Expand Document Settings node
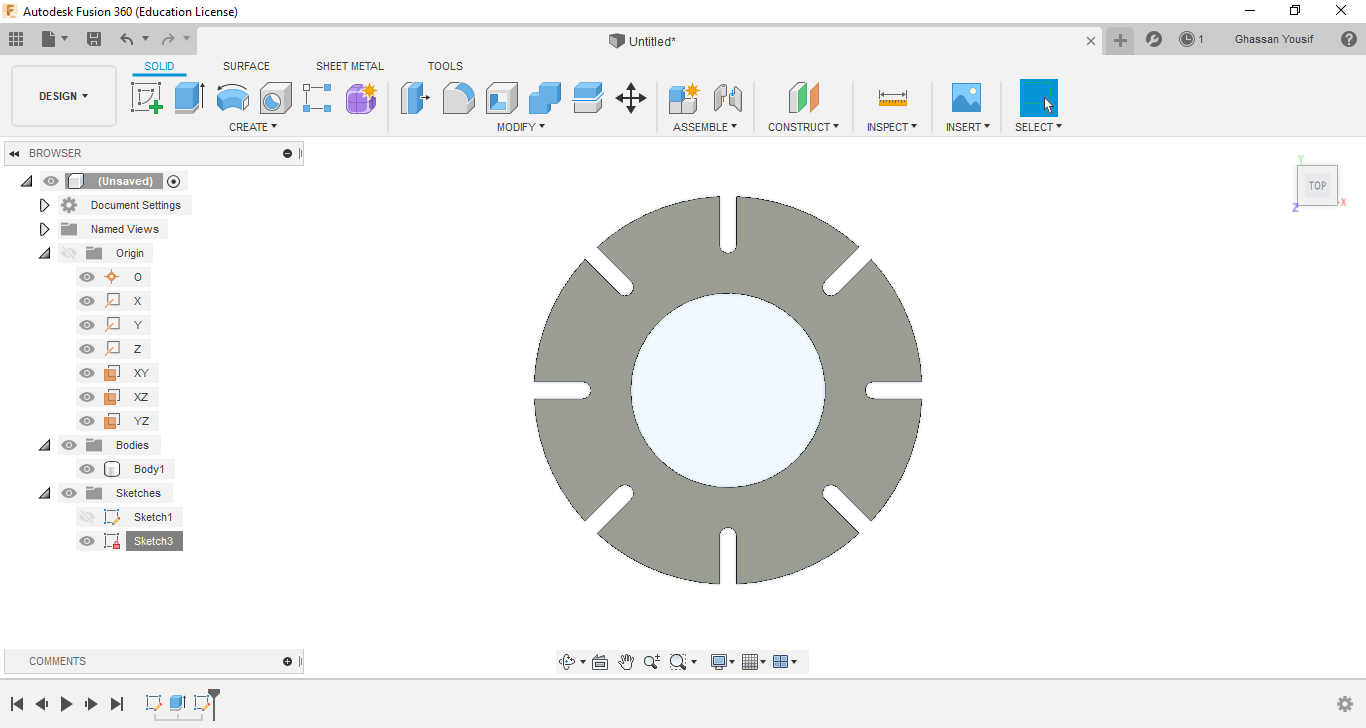The width and height of the screenshot is (1366, 728). click(x=44, y=205)
